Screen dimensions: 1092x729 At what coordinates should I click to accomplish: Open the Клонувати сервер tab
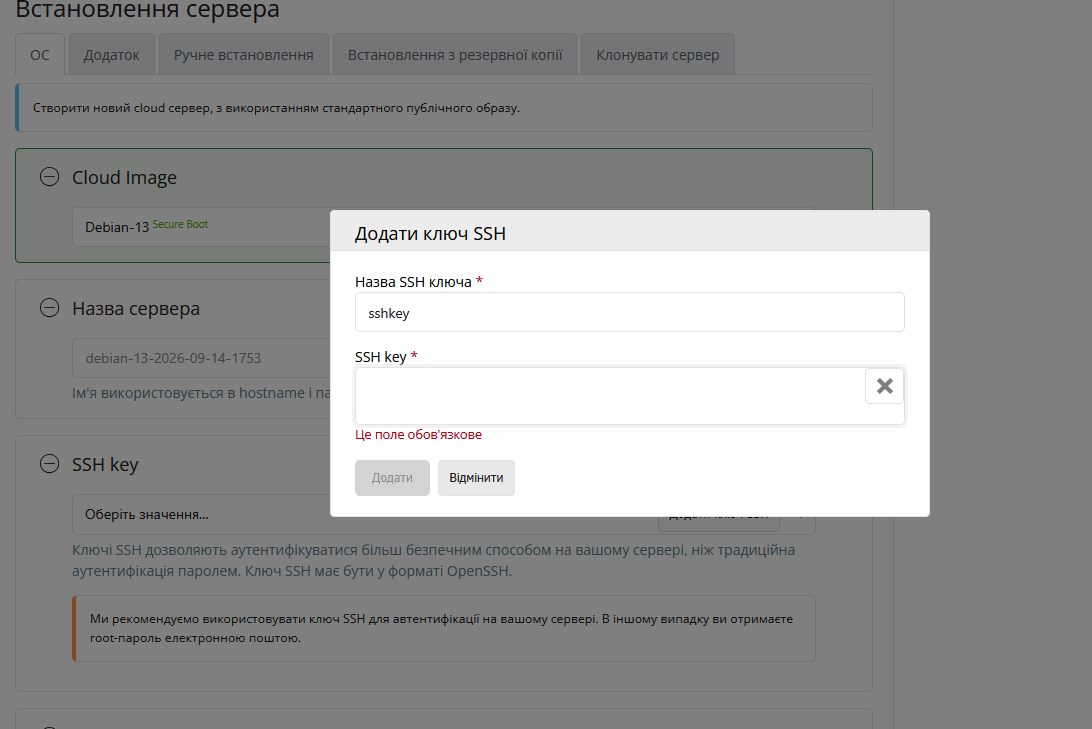(x=657, y=54)
